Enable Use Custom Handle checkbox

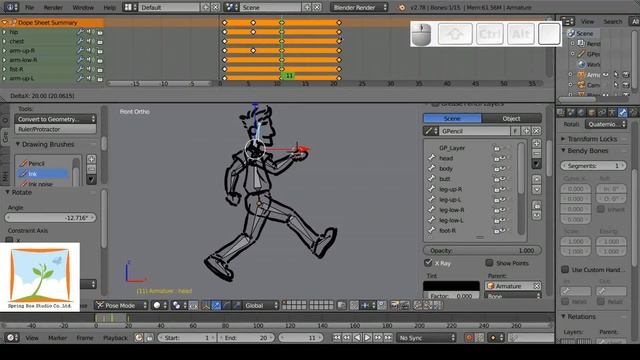[x=565, y=269]
